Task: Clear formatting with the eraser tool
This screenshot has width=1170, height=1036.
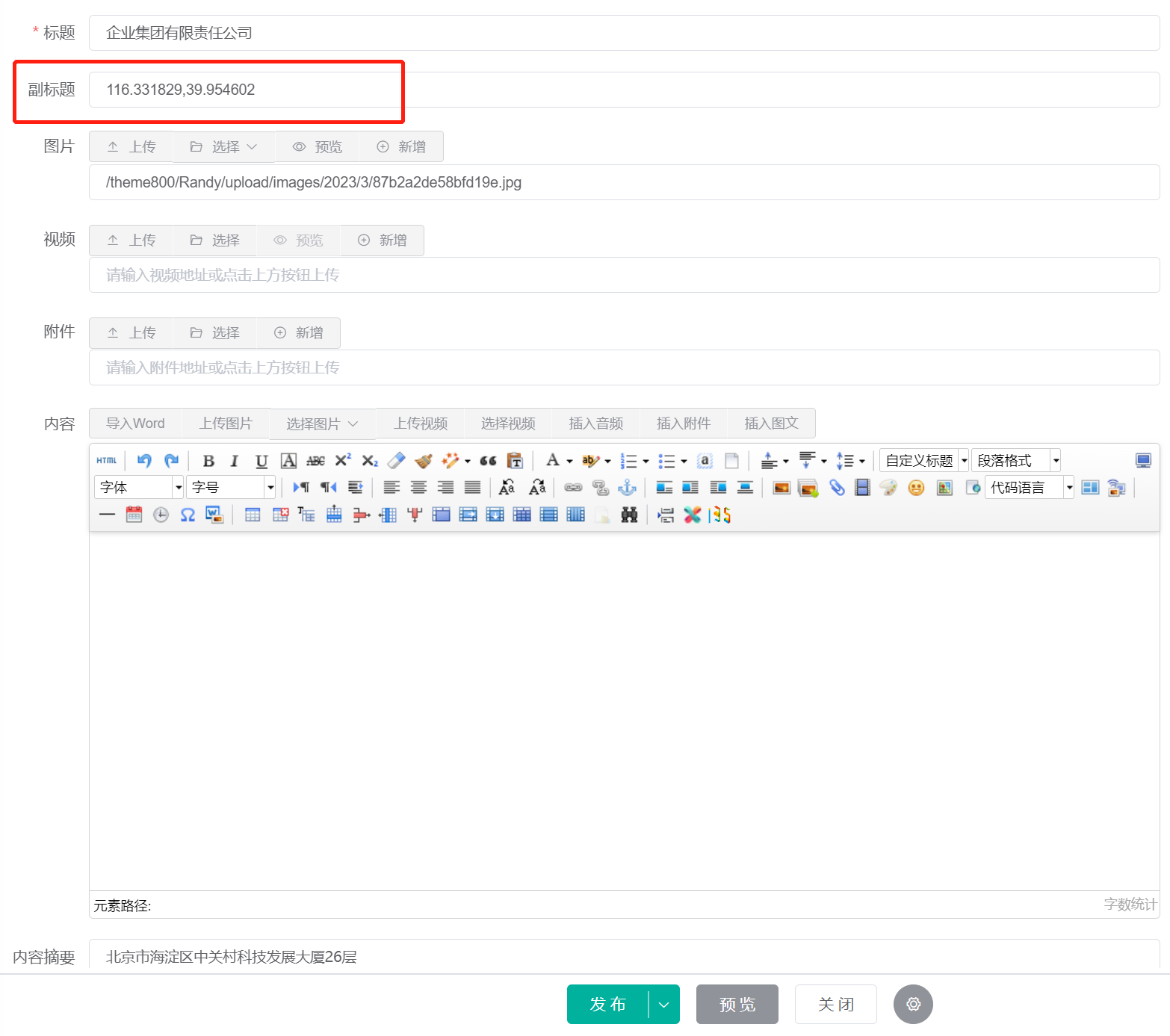Action: tap(396, 461)
